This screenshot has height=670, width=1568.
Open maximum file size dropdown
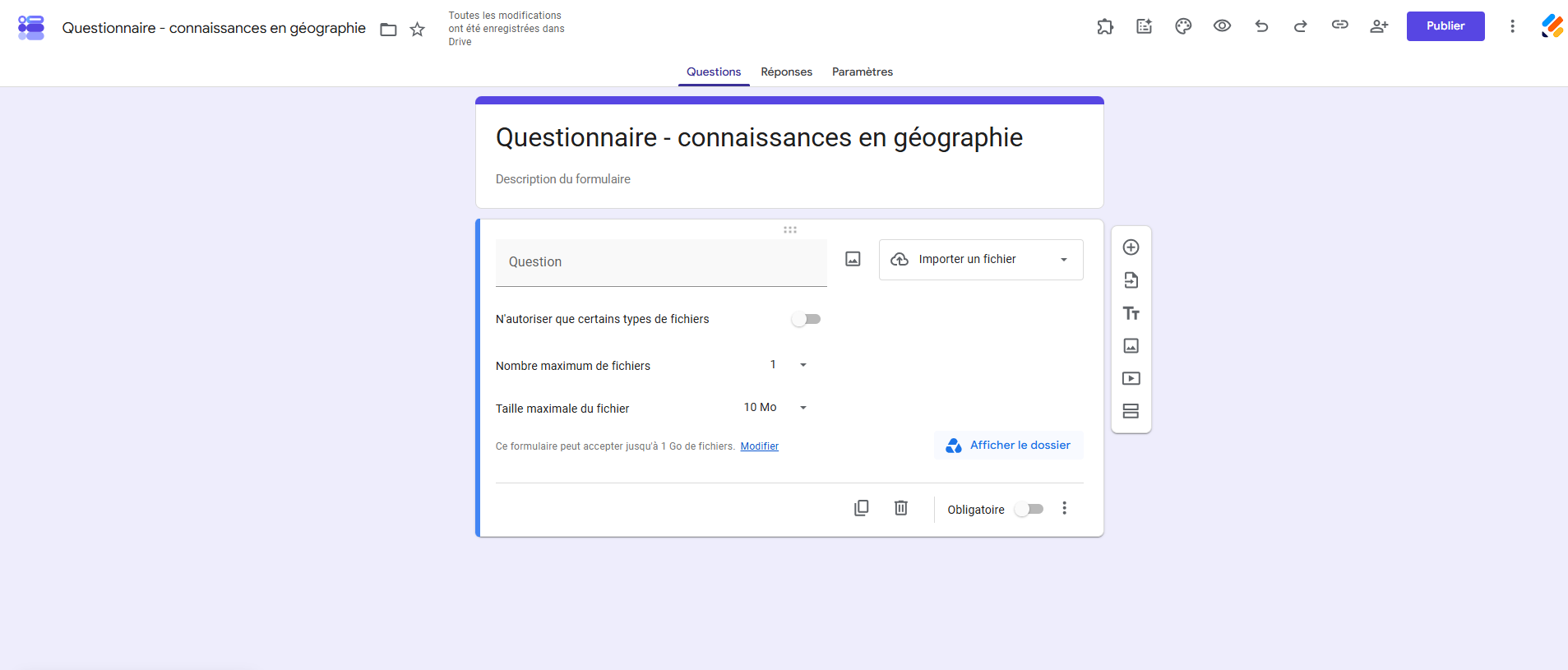click(776, 408)
